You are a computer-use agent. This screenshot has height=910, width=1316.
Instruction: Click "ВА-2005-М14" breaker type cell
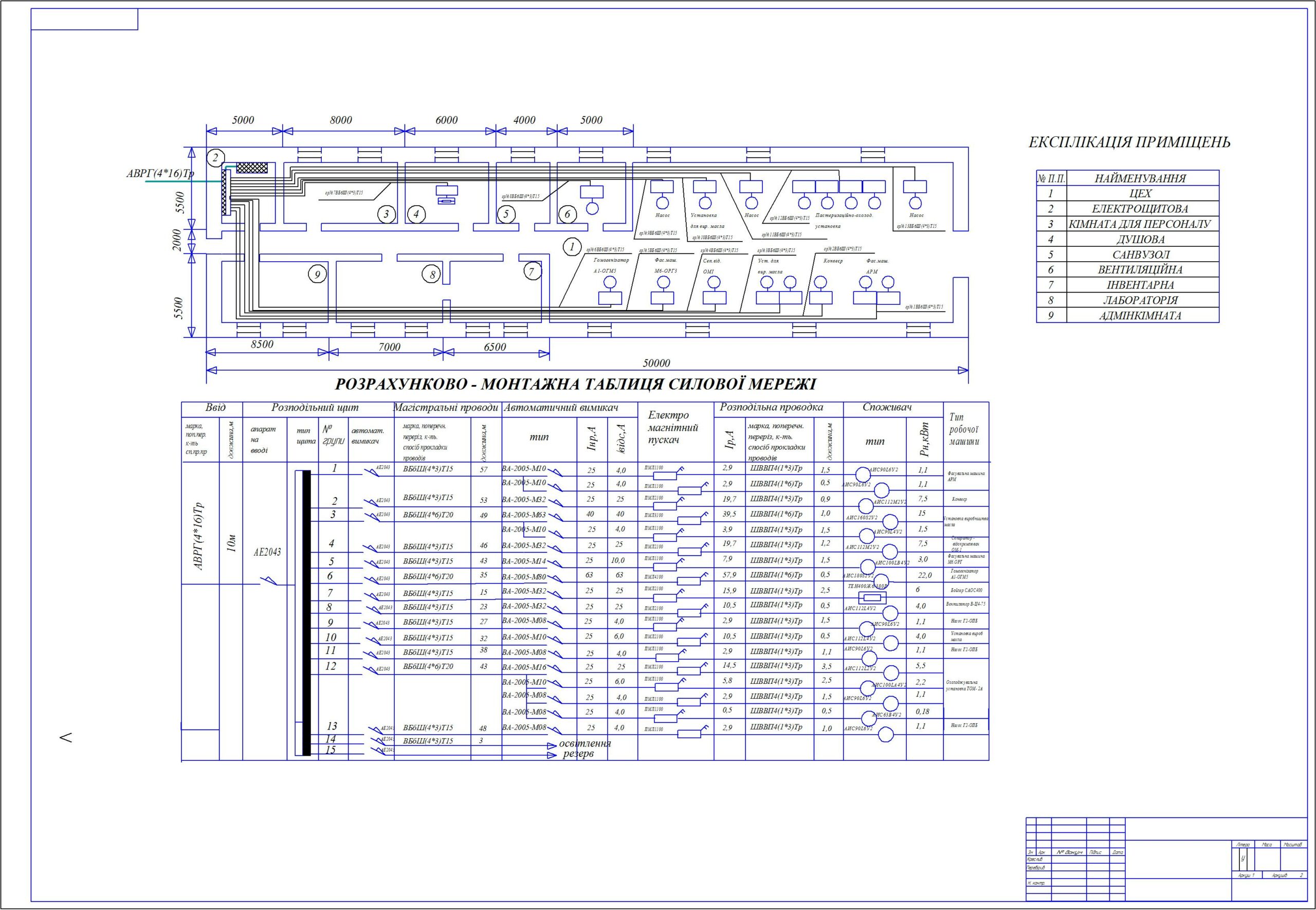(x=524, y=561)
